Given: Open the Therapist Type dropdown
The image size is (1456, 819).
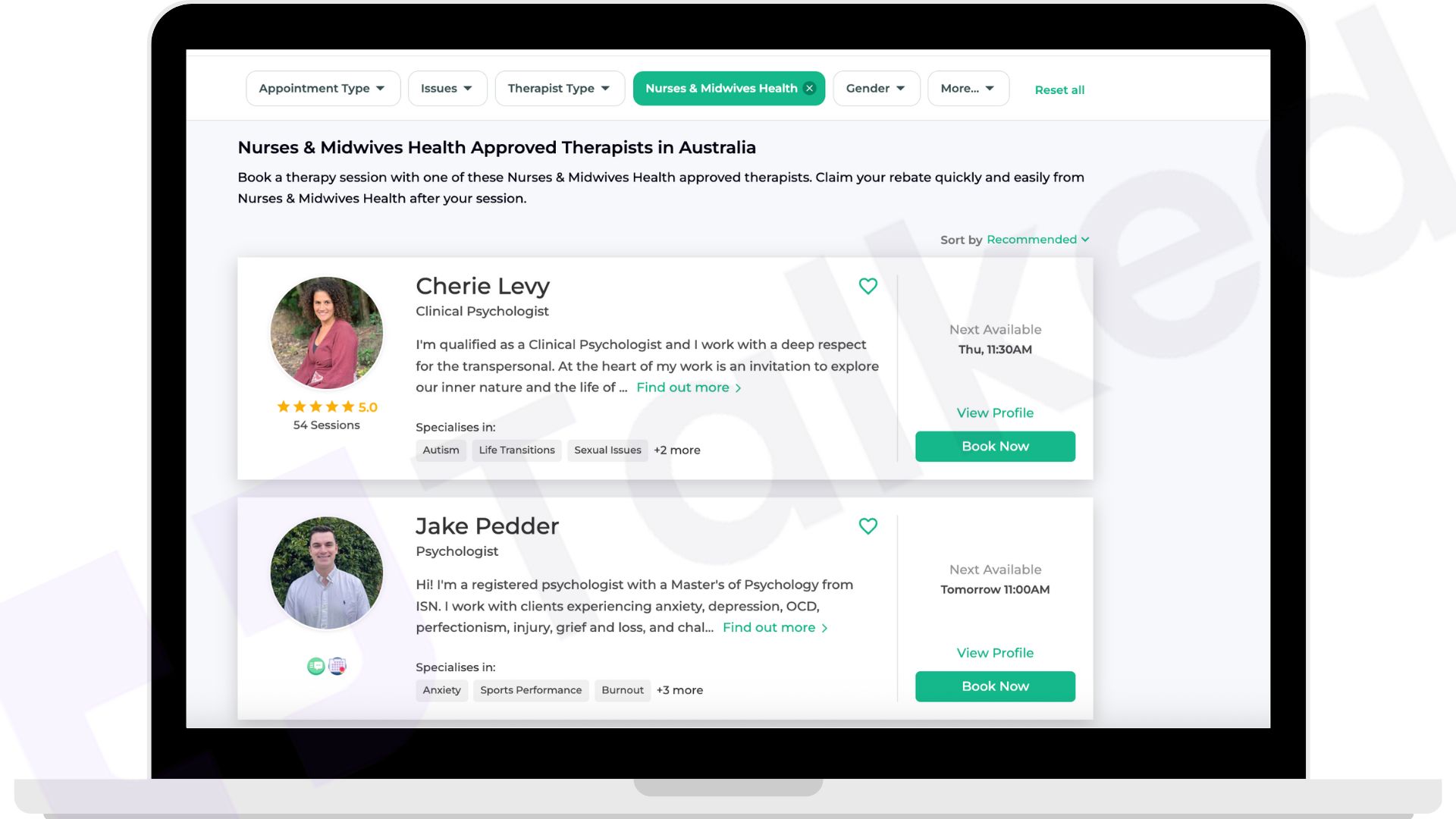Looking at the screenshot, I should coord(560,89).
